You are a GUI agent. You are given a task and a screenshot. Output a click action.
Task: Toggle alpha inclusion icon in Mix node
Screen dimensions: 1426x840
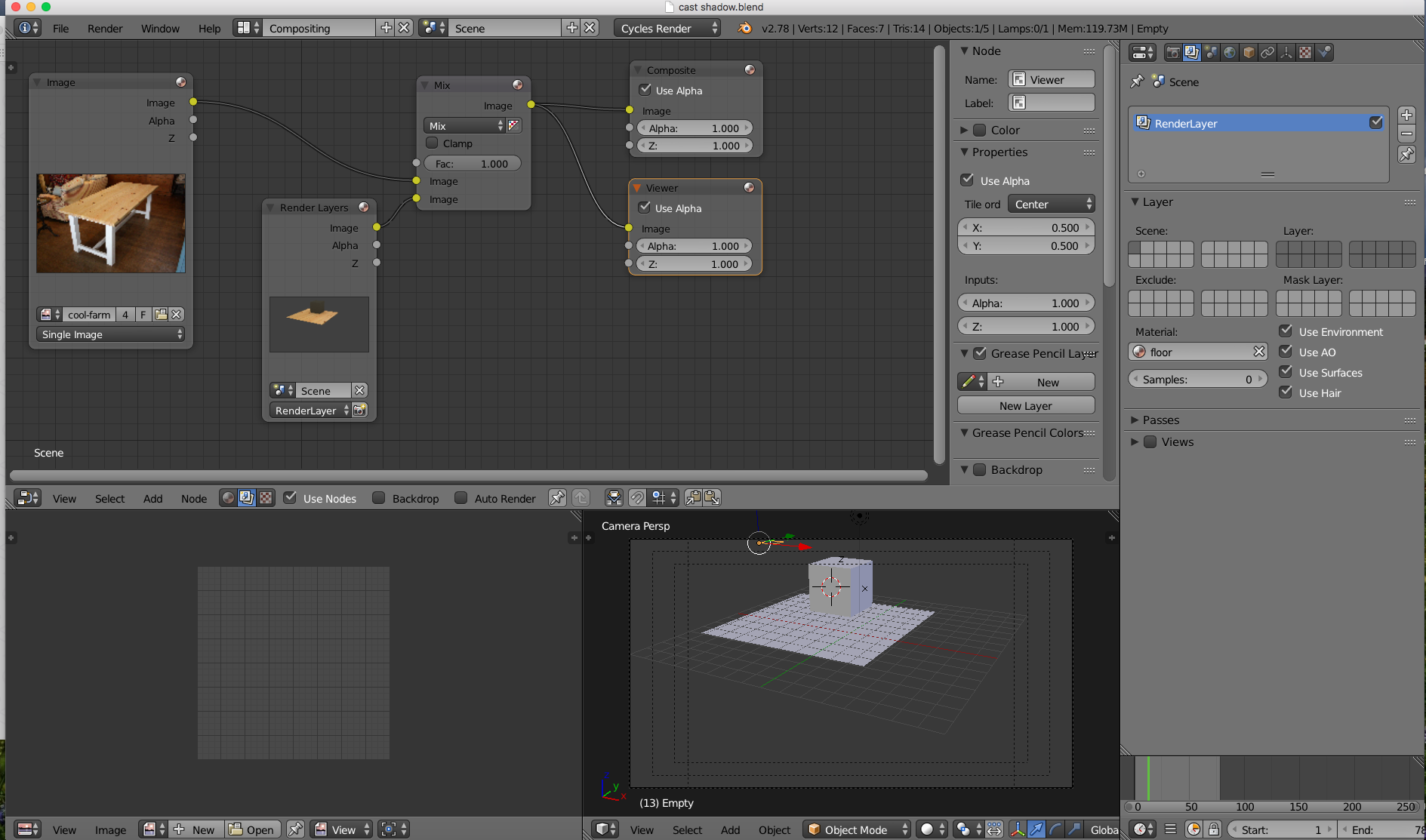point(514,125)
